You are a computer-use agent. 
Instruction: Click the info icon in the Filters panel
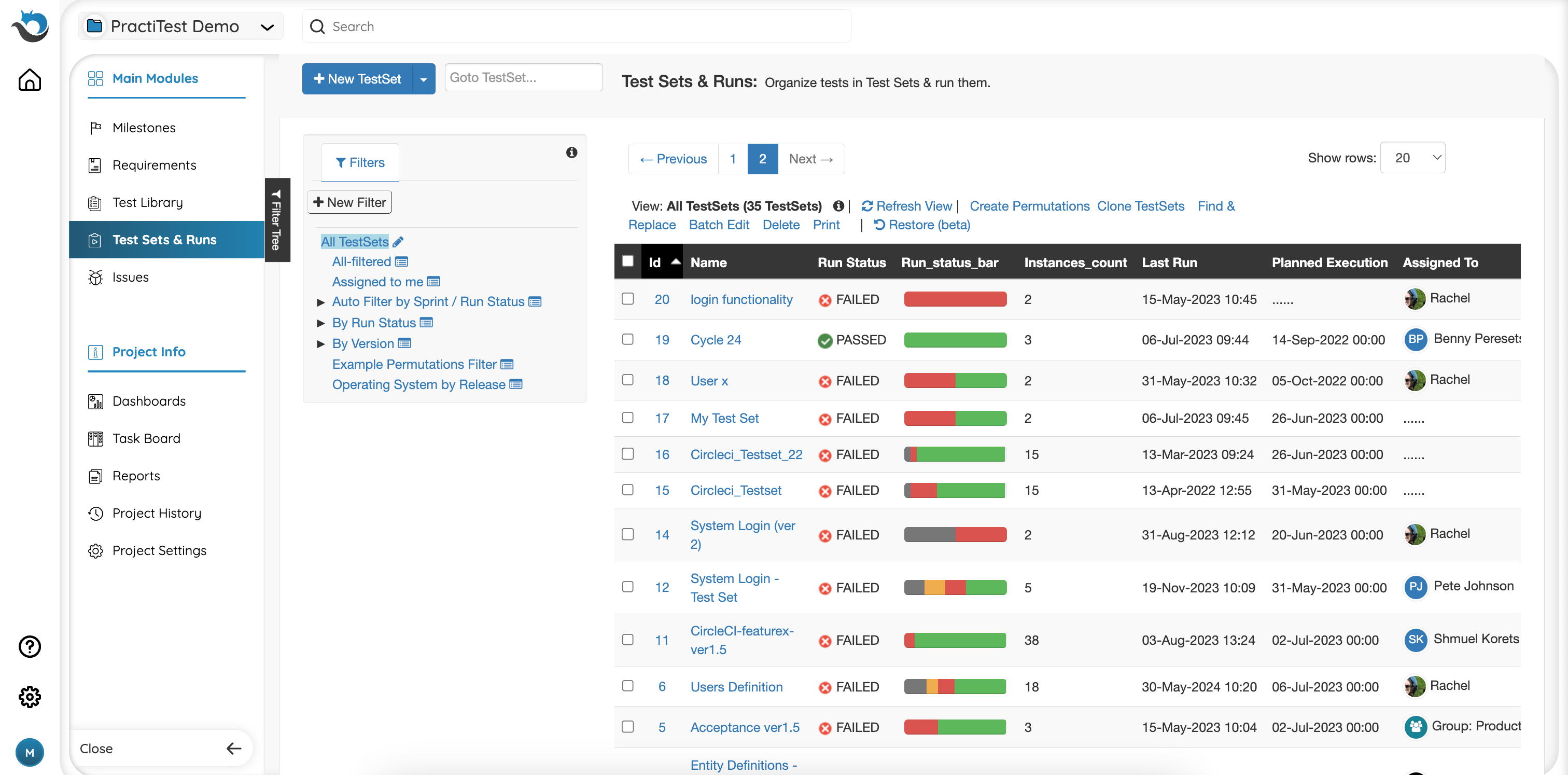point(571,152)
